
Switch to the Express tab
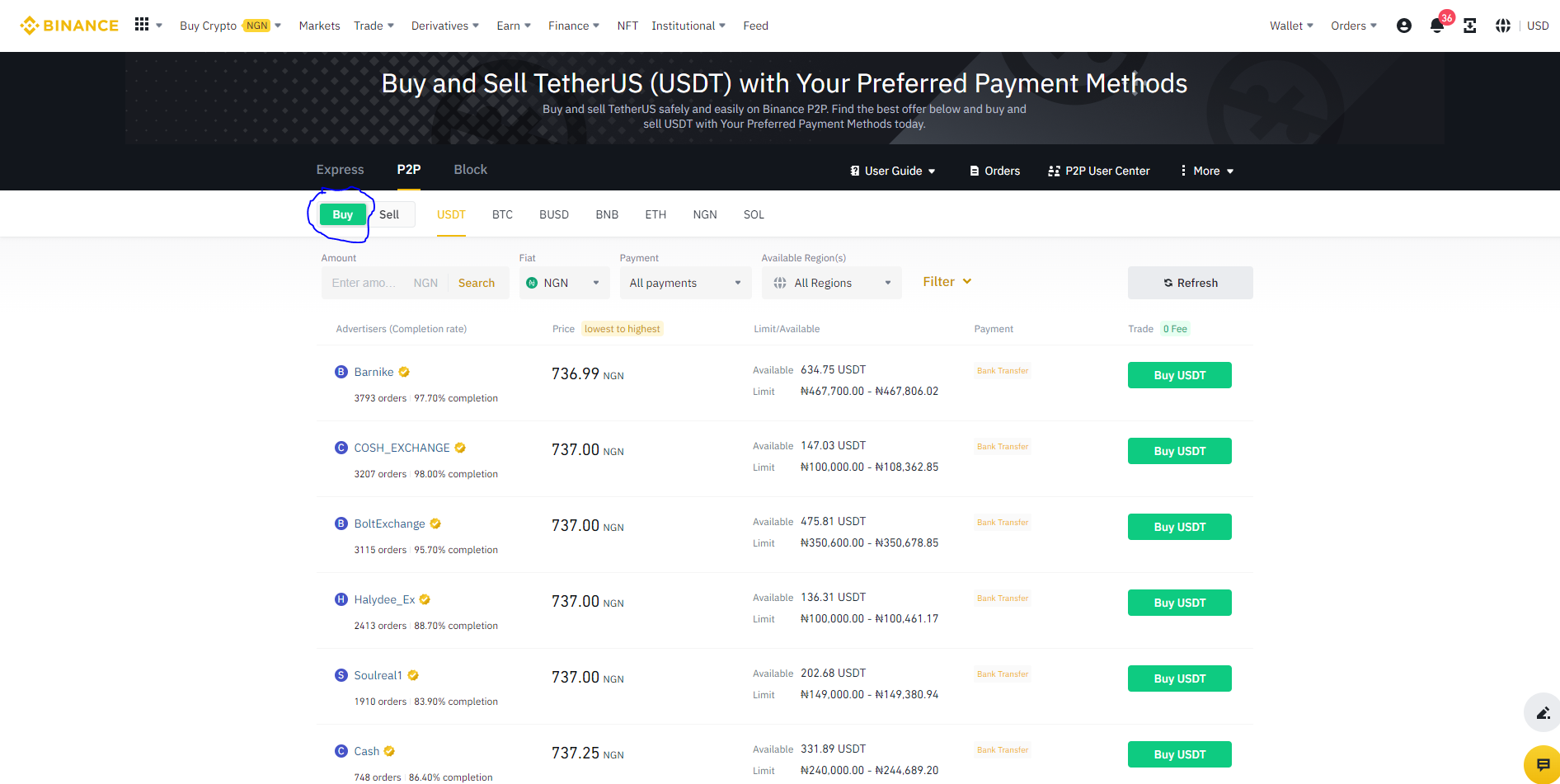(x=340, y=169)
